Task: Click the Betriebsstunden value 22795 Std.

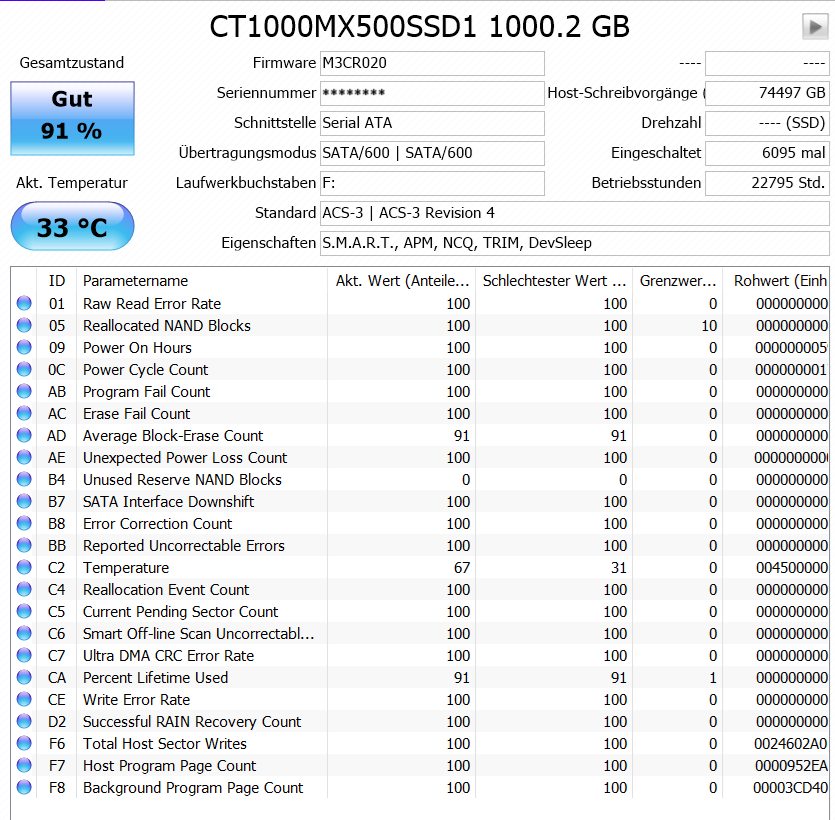Action: tap(767, 183)
